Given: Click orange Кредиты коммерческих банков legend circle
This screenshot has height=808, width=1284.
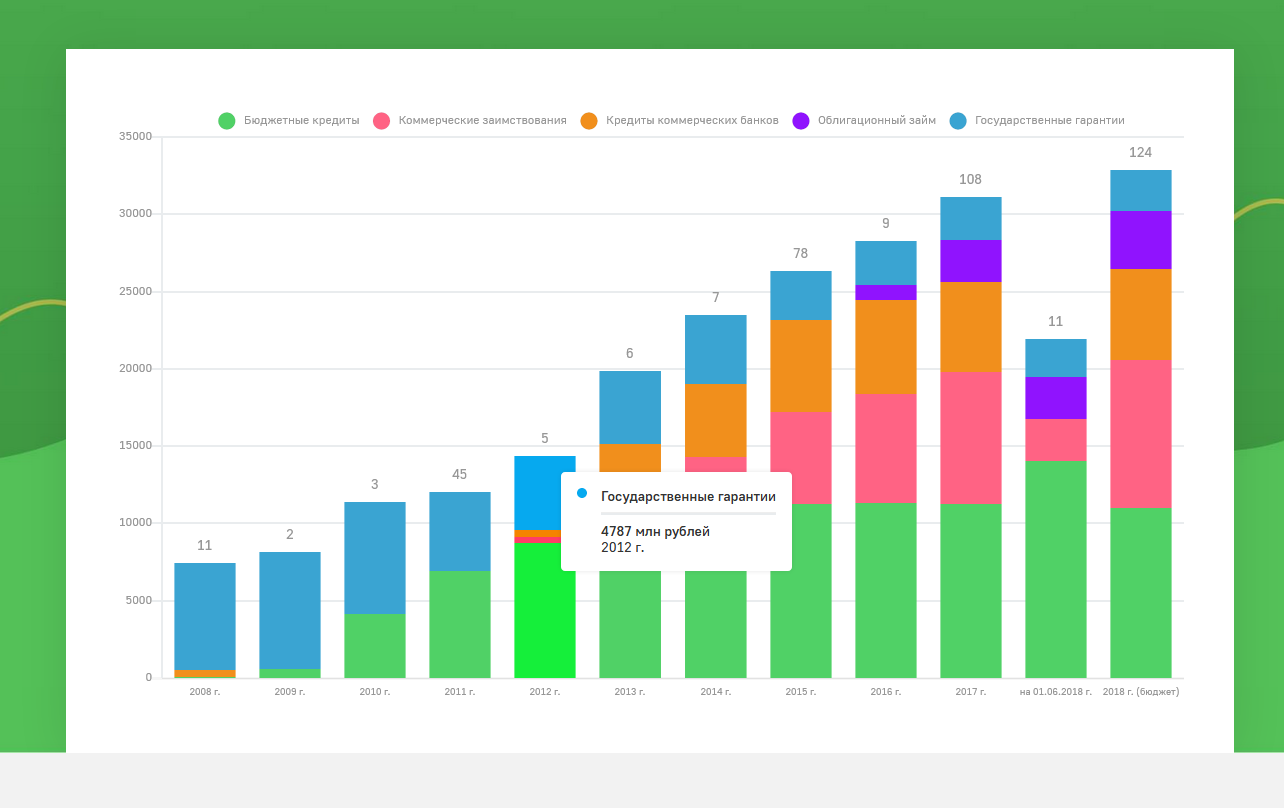Looking at the screenshot, I should [x=589, y=121].
